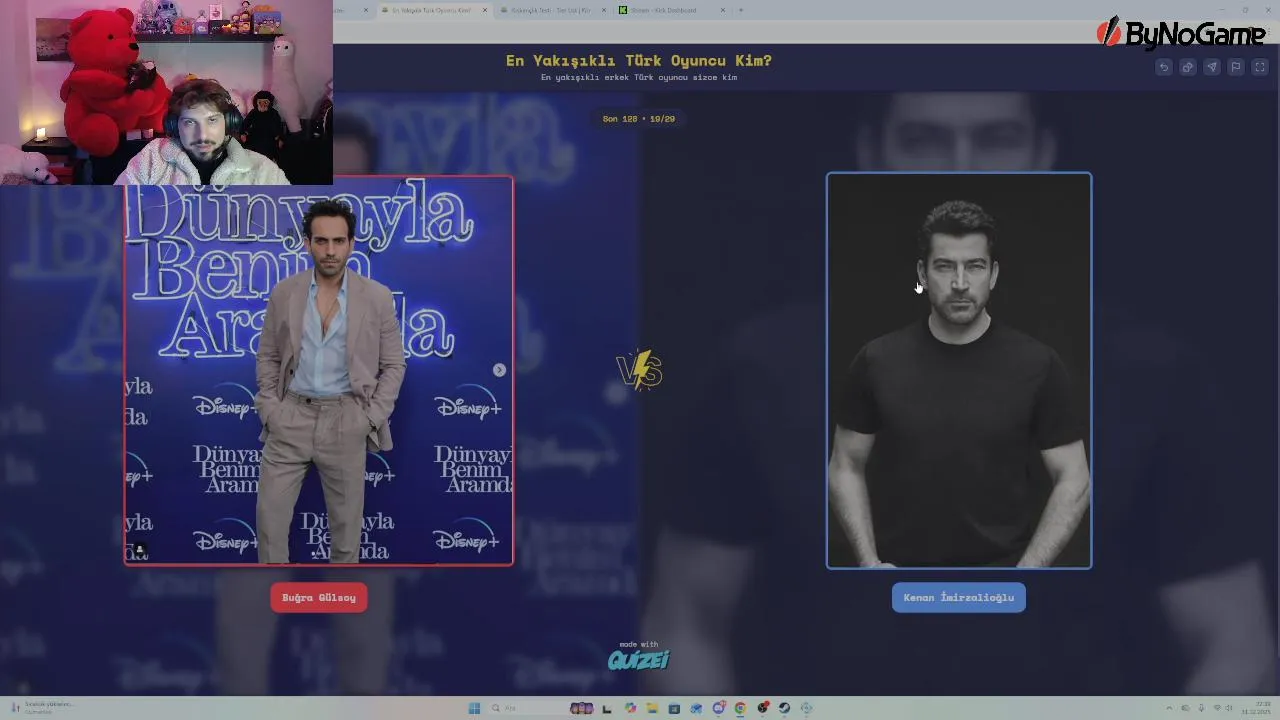Viewport: 1280px width, 720px height.
Task: Close the En Yakışıklı Türk Oyuncu tab
Action: [485, 10]
